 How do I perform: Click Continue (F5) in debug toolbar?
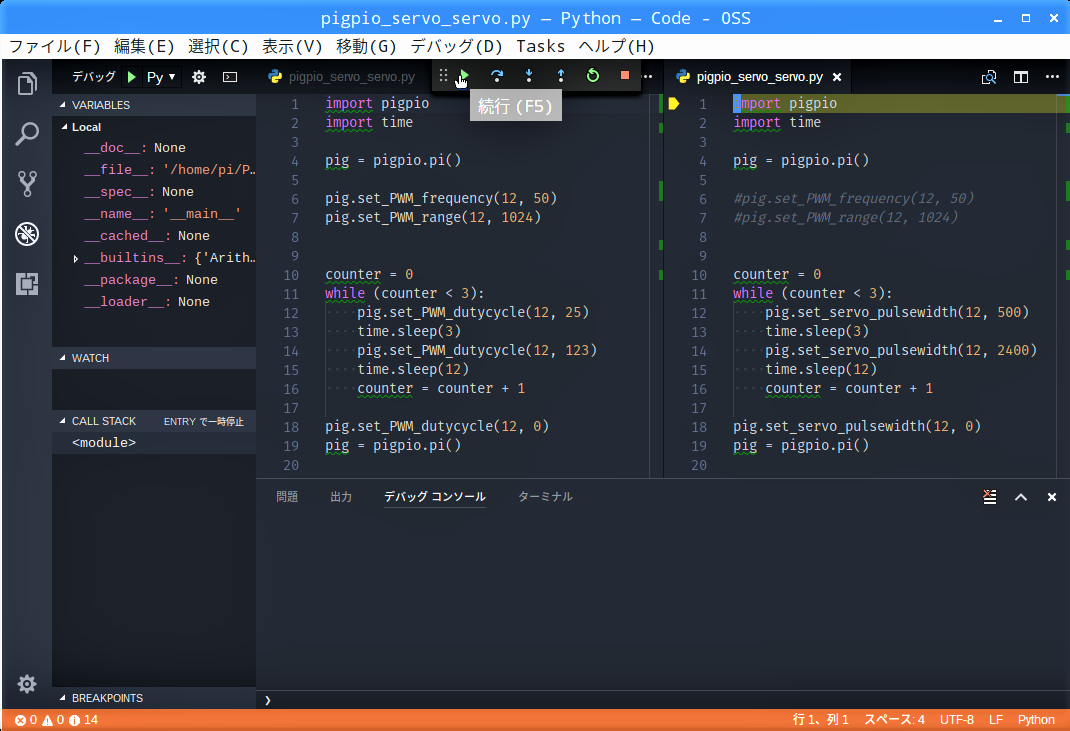pyautogui.click(x=465, y=75)
